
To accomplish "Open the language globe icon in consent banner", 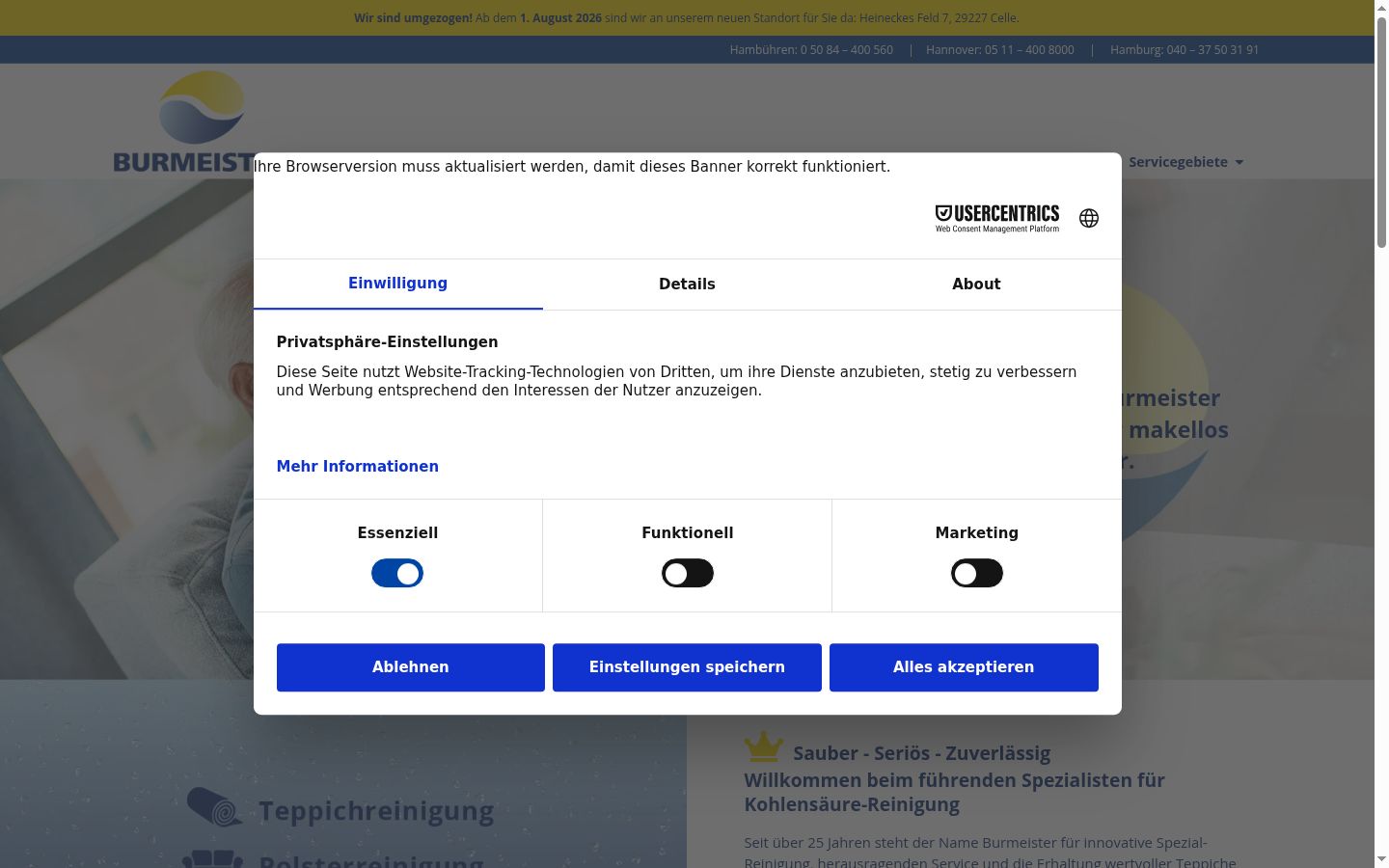I will point(1089,218).
